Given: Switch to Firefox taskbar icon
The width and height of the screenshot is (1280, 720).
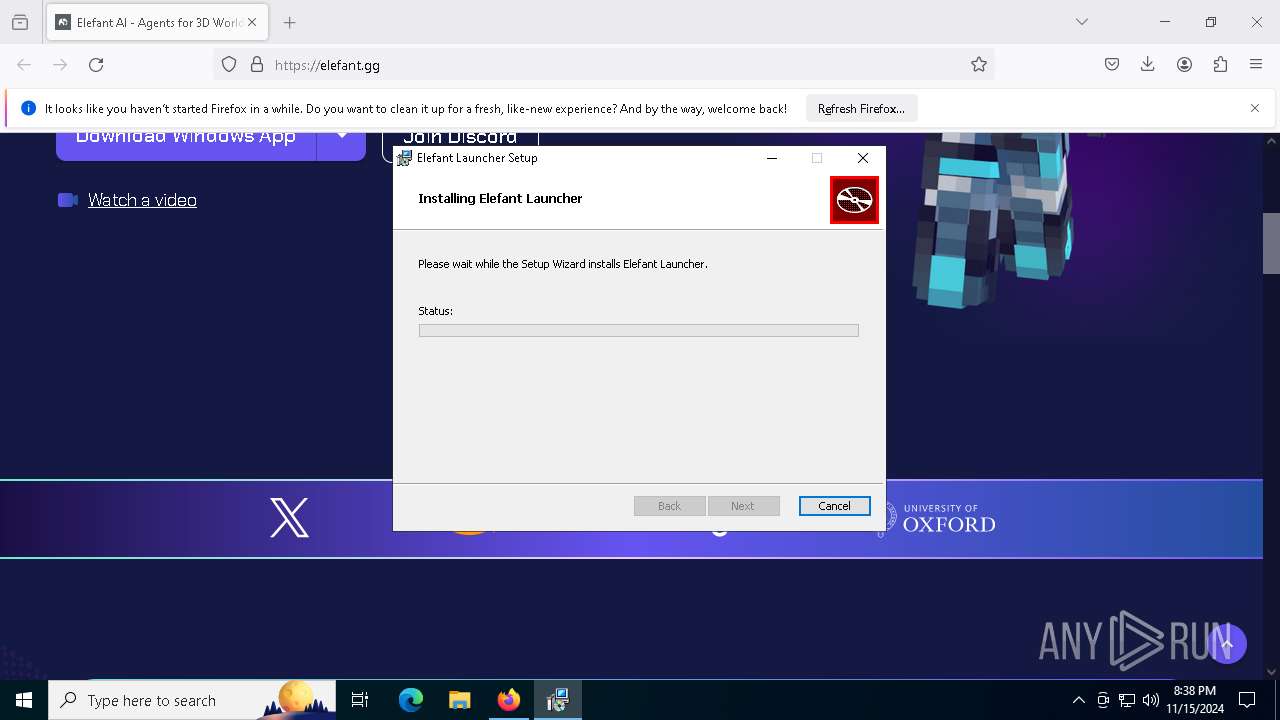Looking at the screenshot, I should (509, 700).
